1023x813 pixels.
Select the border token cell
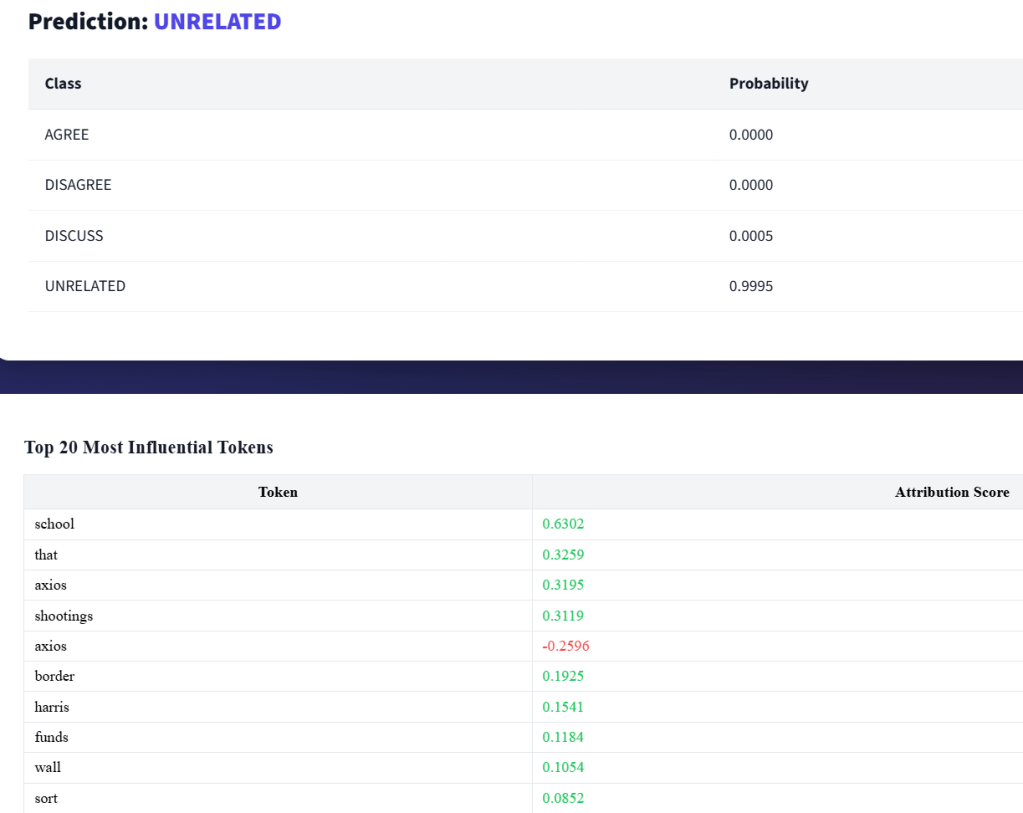click(55, 676)
